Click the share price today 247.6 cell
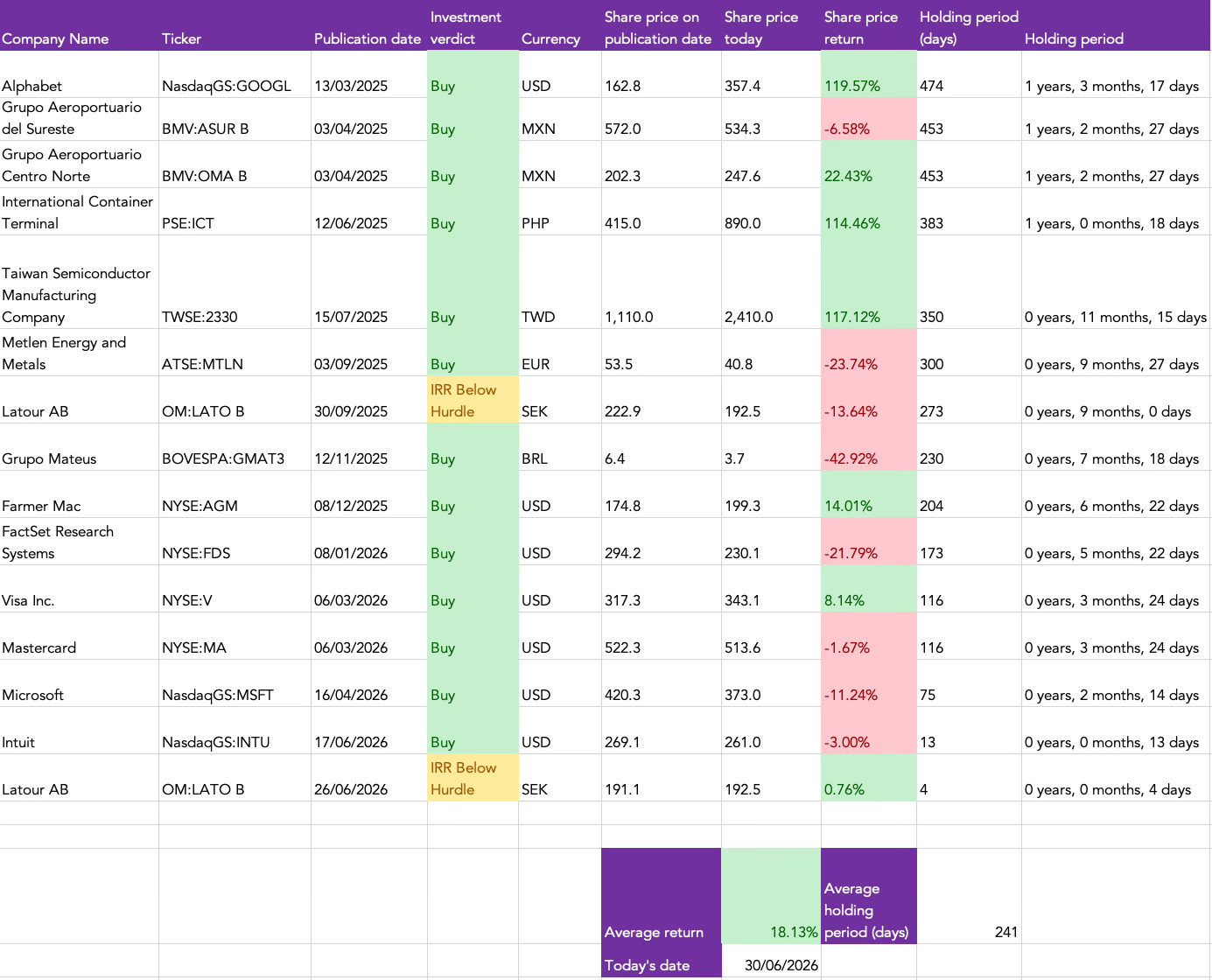This screenshot has width=1212, height=980. point(771,164)
